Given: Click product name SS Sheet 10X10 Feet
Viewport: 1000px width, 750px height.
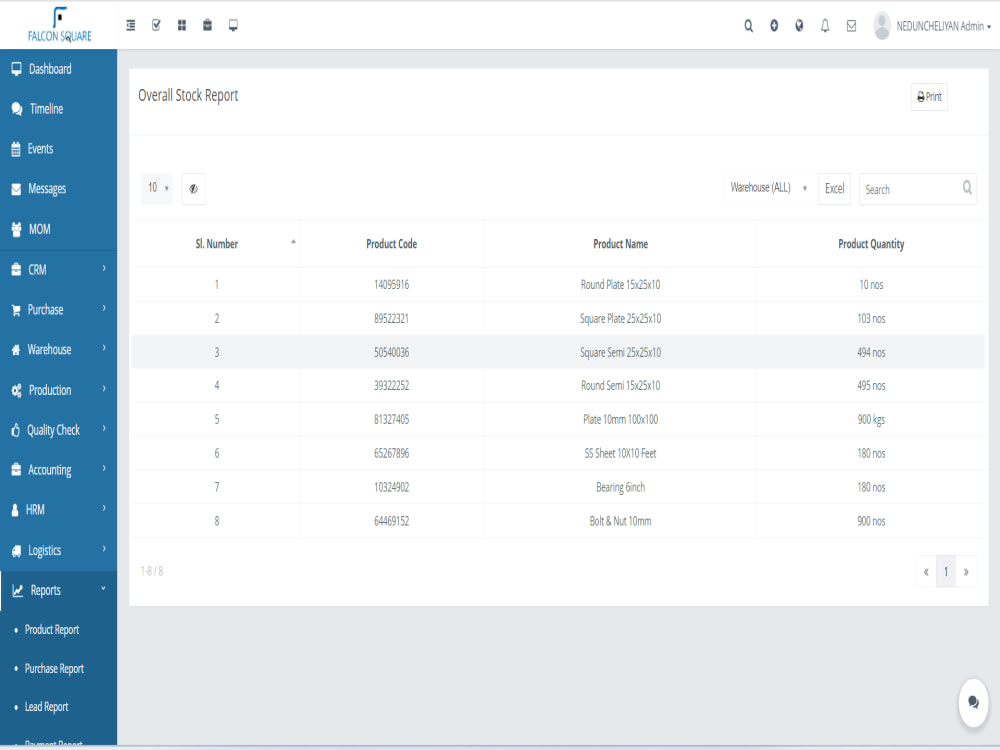Looking at the screenshot, I should [x=621, y=453].
